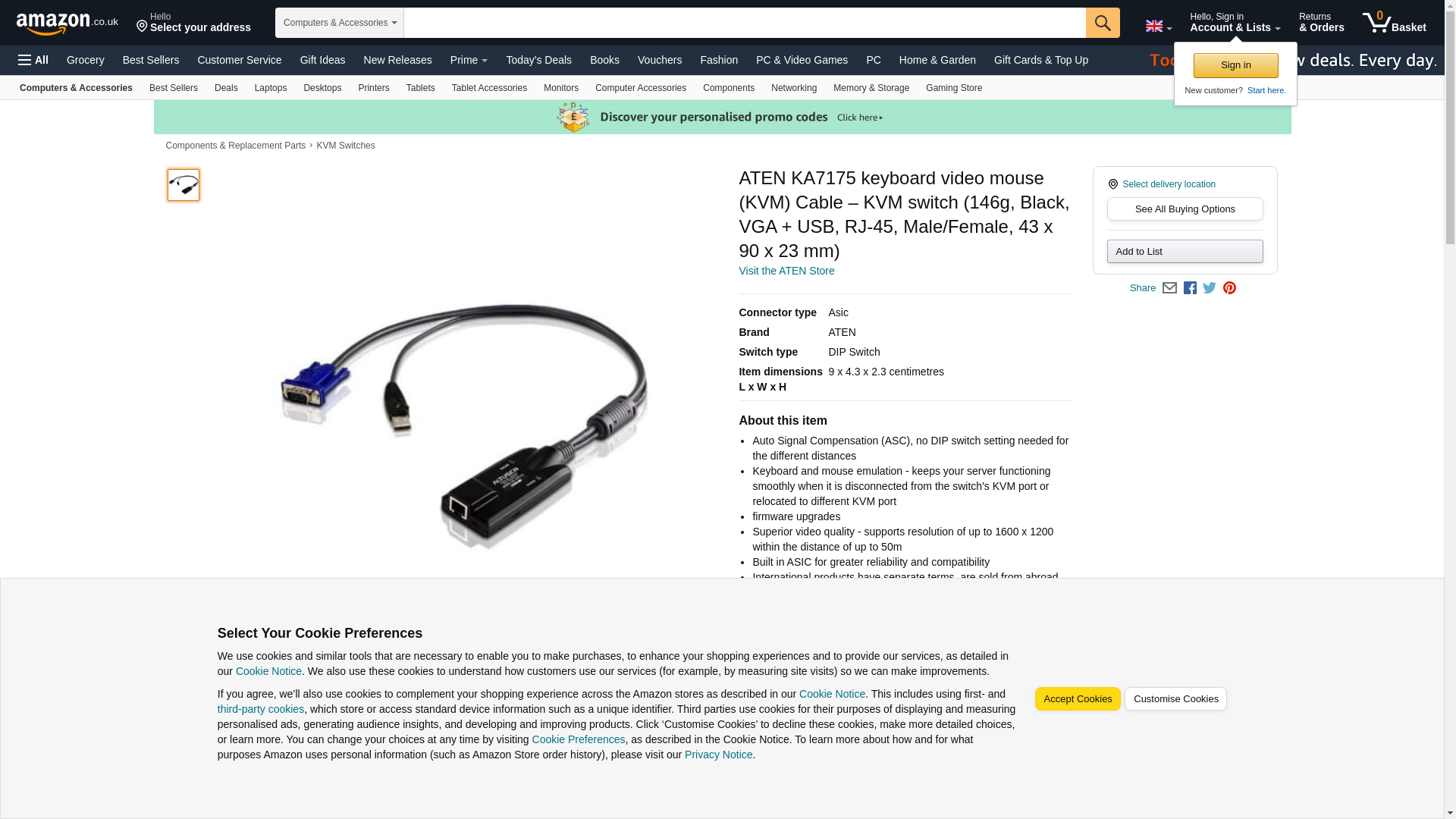Select the Laptops subcategory tab
Image resolution: width=1456 pixels, height=819 pixels.
pos(271,88)
